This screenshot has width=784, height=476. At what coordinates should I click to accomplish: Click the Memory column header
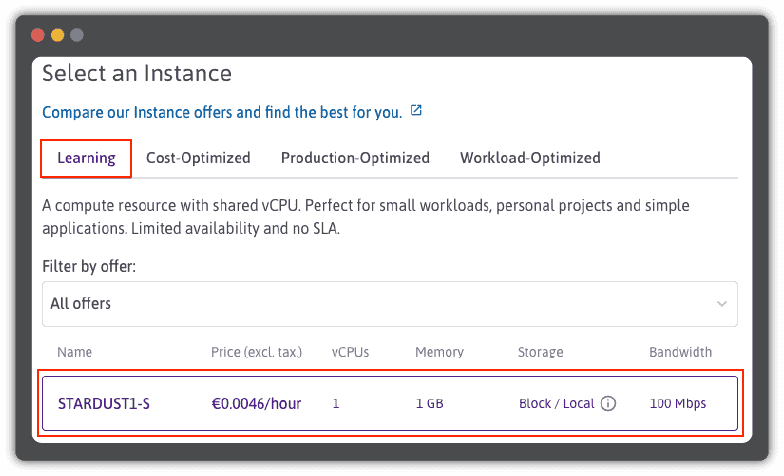[439, 352]
